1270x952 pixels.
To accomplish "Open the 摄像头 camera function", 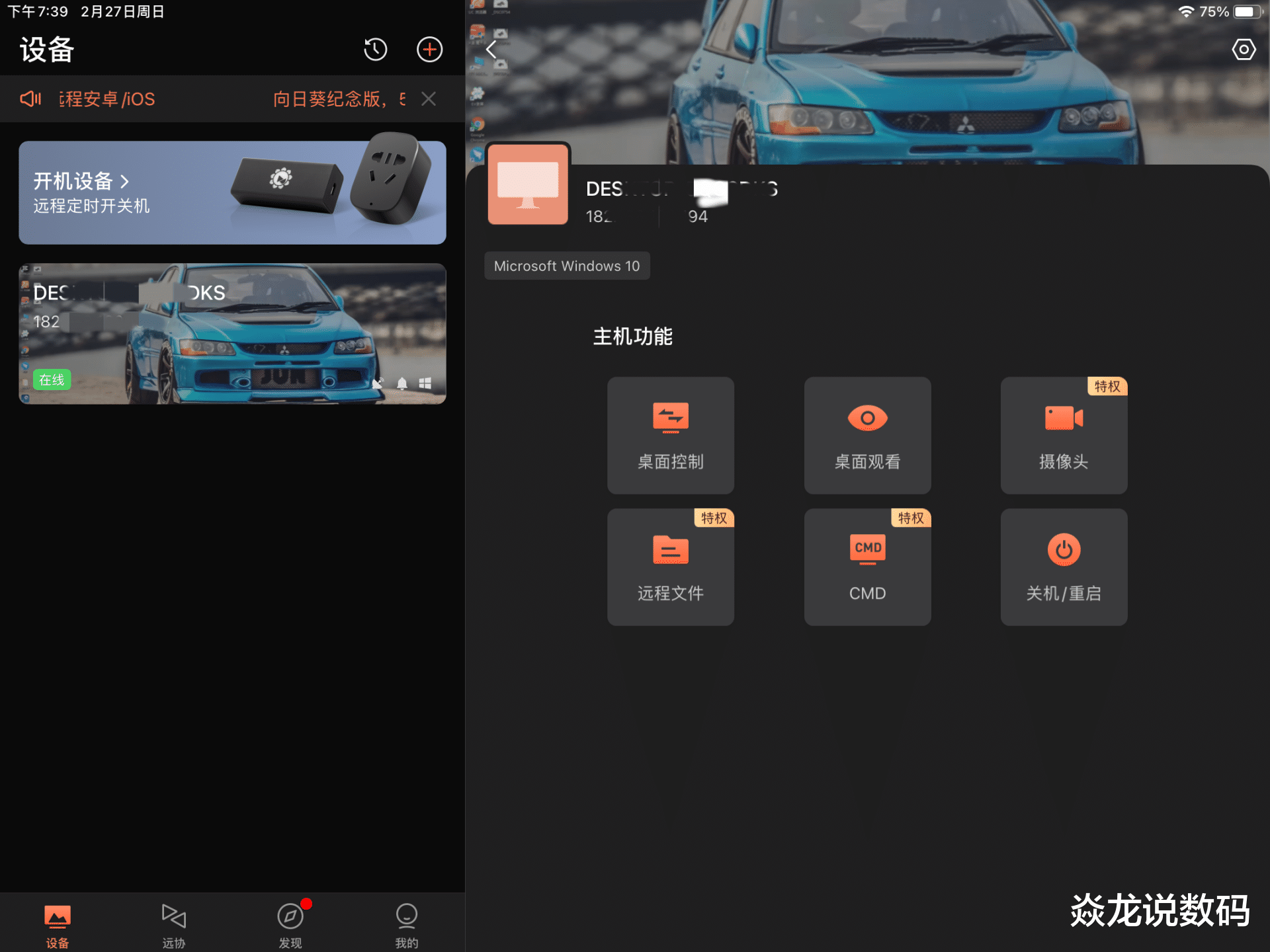I will [1063, 435].
